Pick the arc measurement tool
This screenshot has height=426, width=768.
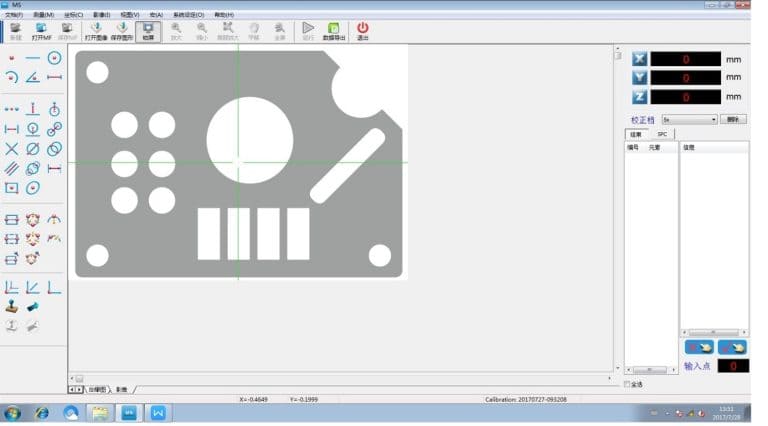point(11,77)
